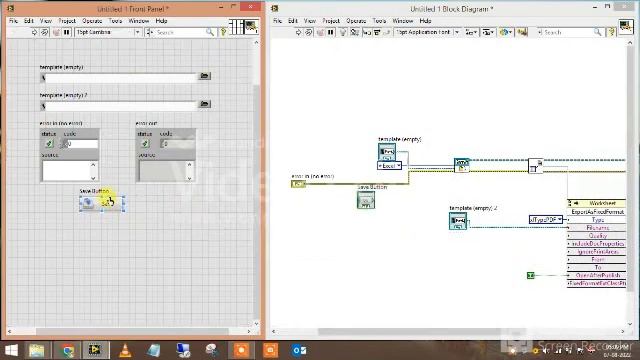
Task: Run the VI from the Front Panel toolbar
Action: 34,32
